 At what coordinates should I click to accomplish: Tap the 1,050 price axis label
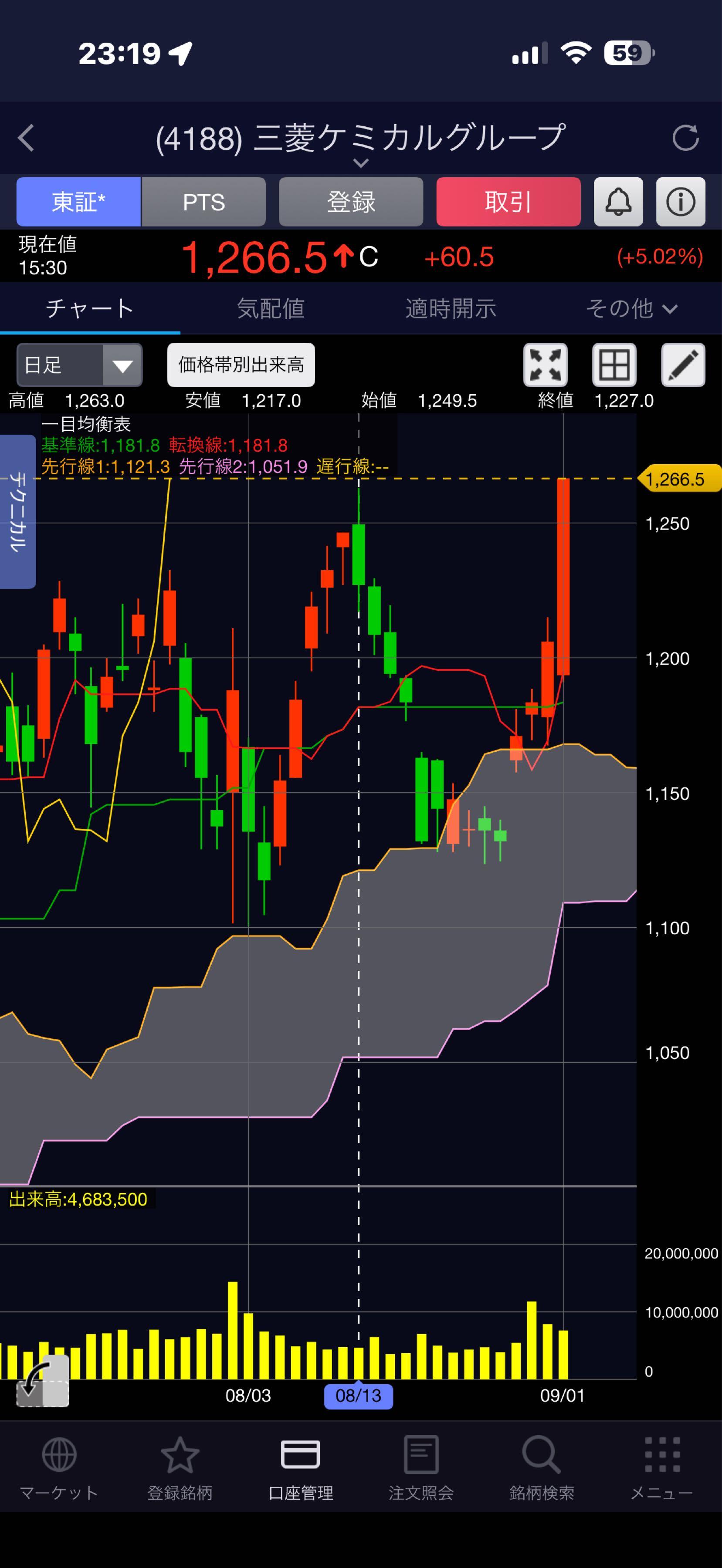pos(667,1053)
